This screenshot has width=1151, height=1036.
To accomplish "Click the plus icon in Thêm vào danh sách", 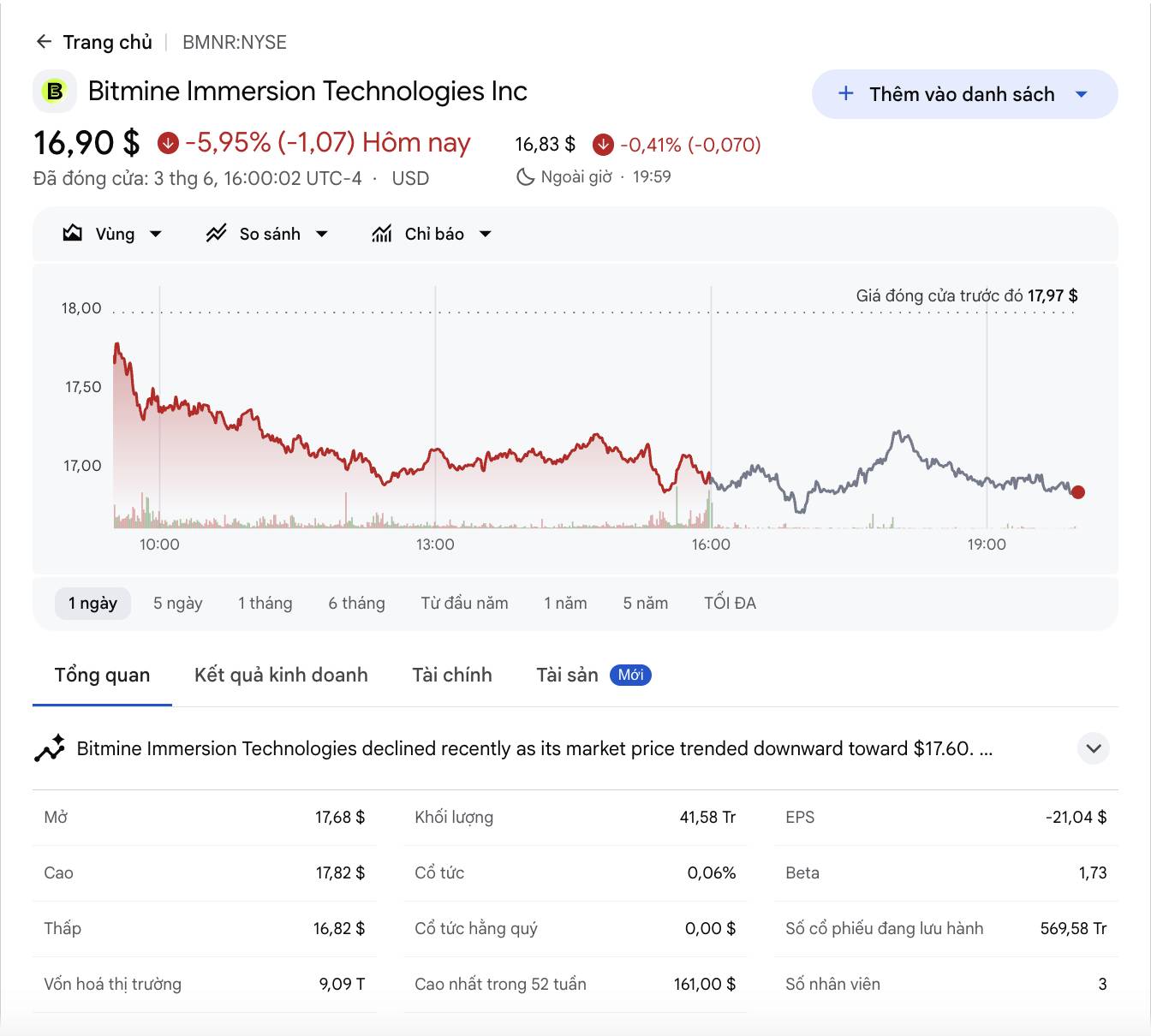I will click(845, 94).
